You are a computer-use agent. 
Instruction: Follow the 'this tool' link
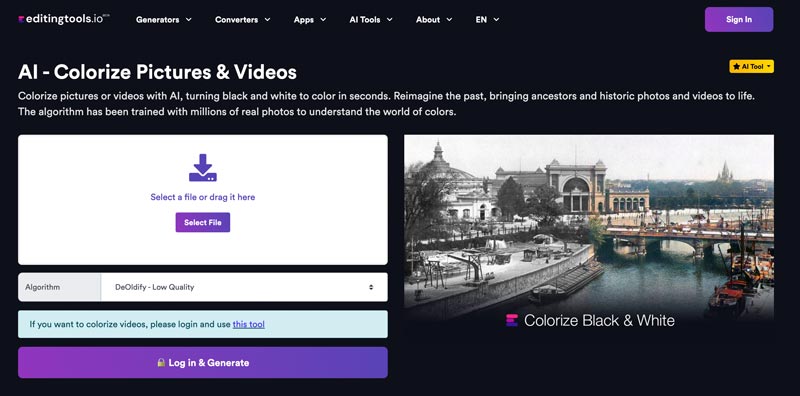tap(248, 324)
